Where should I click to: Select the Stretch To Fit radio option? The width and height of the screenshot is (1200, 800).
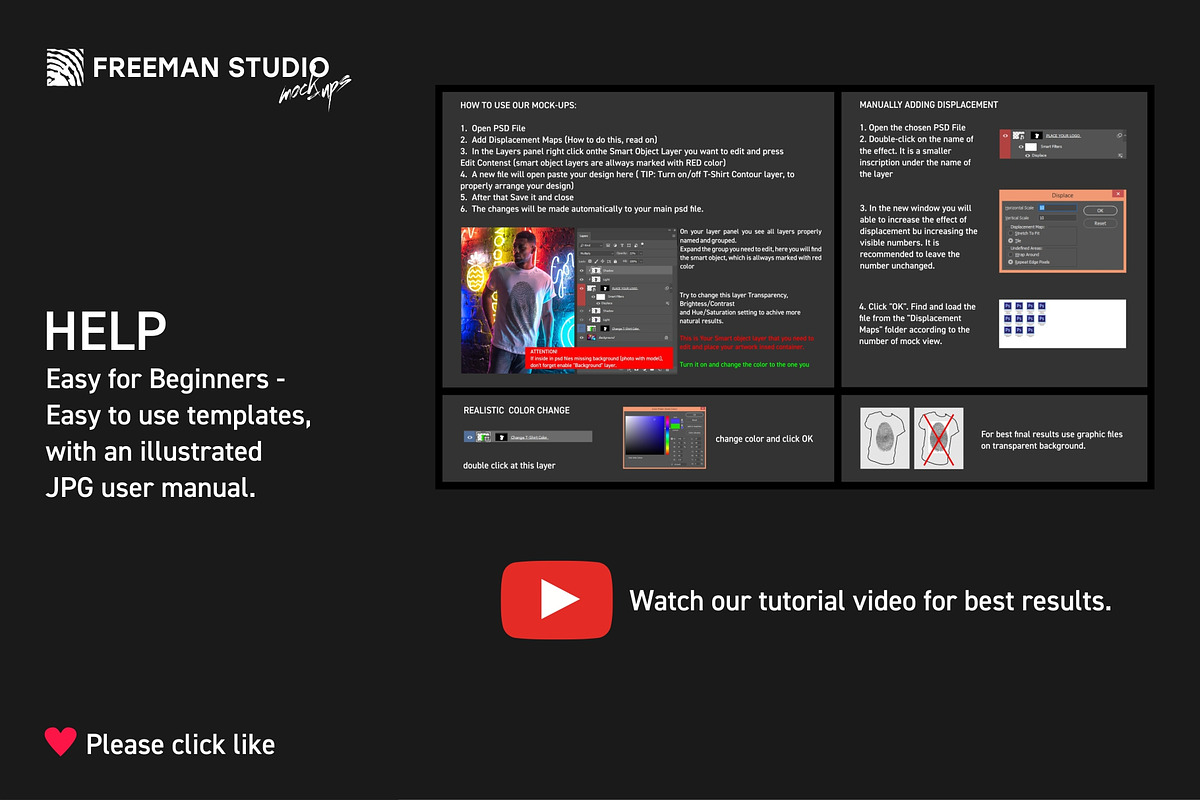coord(1011,233)
